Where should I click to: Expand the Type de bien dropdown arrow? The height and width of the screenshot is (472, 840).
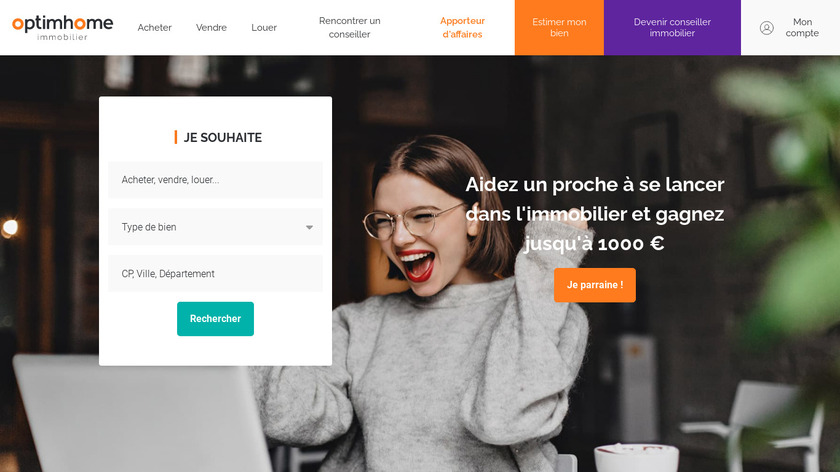pos(309,227)
